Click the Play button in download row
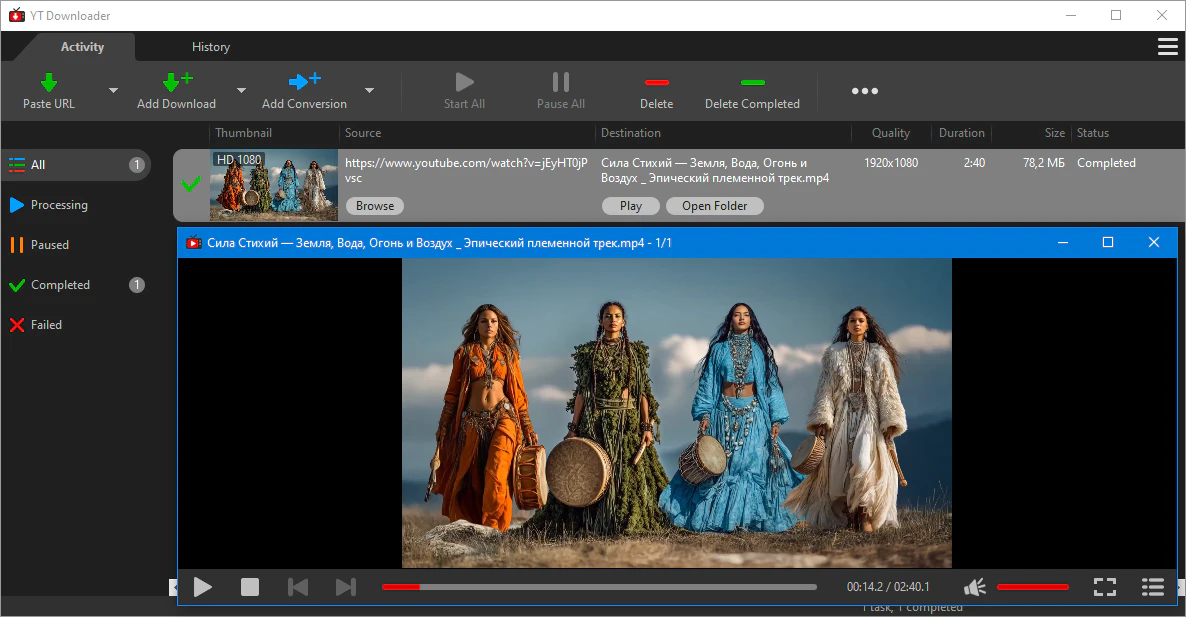Viewport: 1186px width, 617px height. coord(631,206)
